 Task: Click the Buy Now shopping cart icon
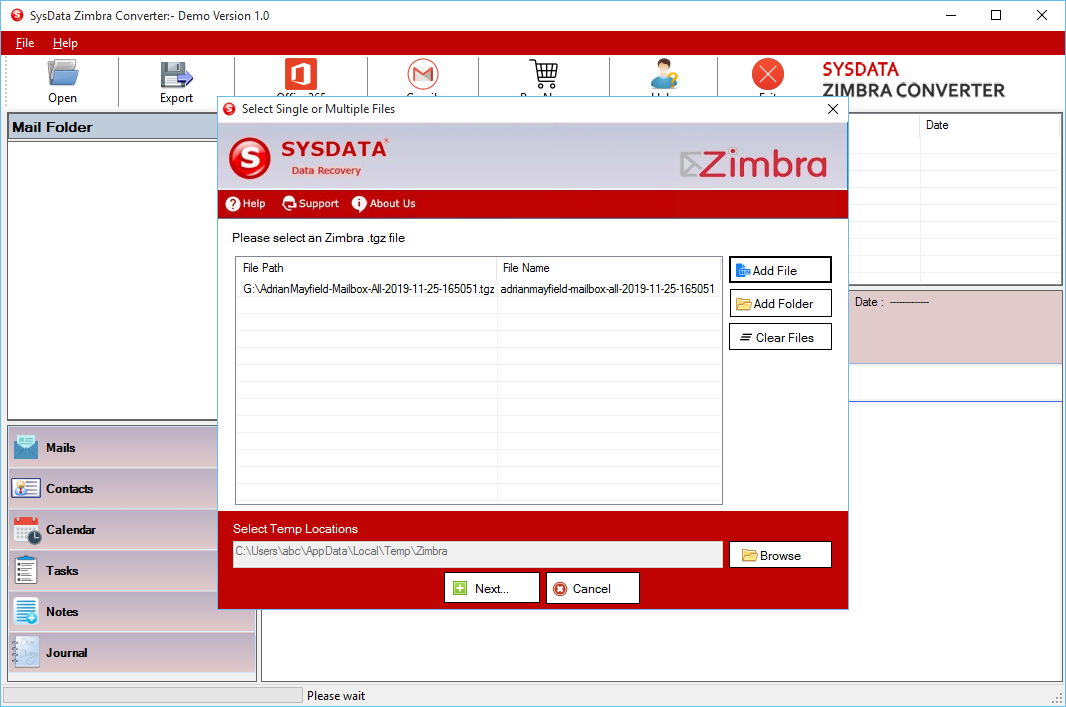point(543,75)
